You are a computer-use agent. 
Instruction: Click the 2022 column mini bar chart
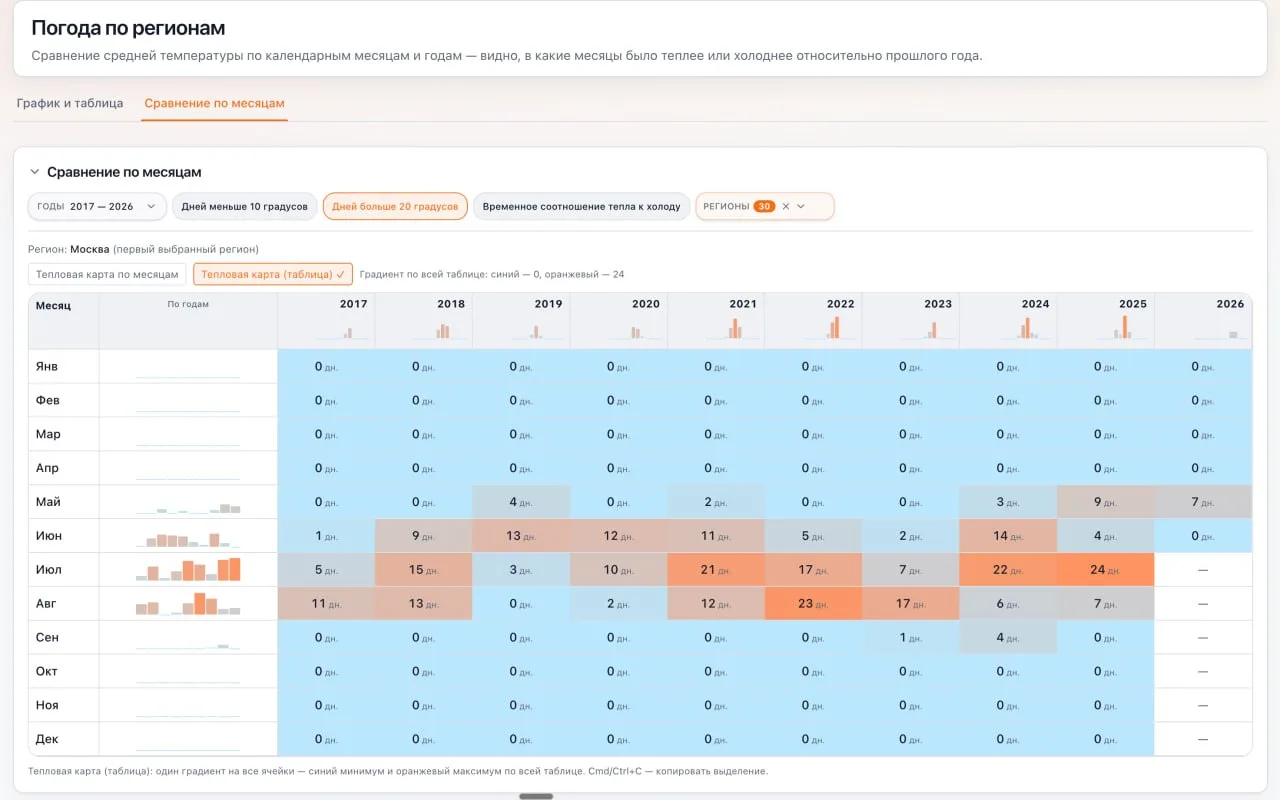(x=832, y=328)
